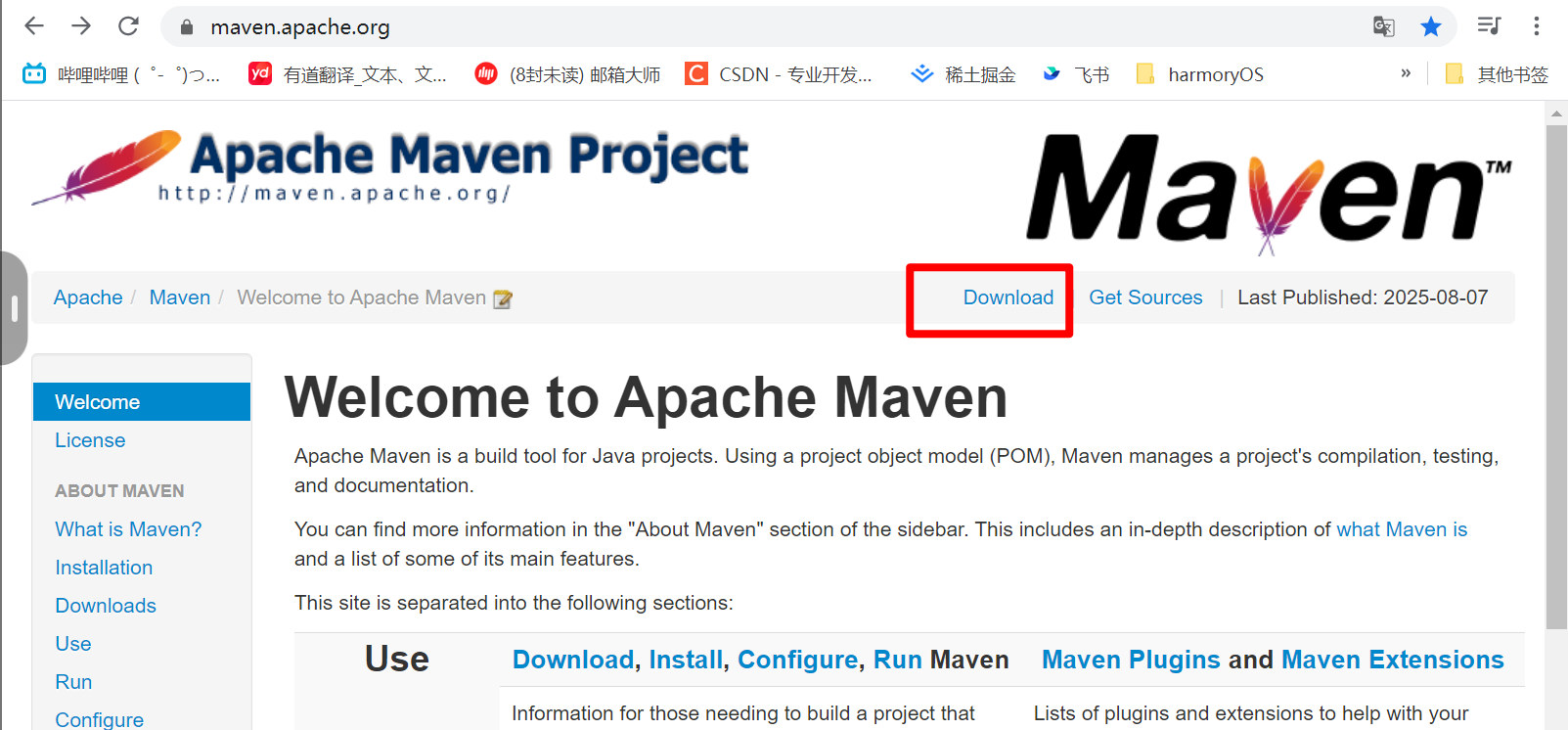Viewport: 1568px width, 730px height.
Task: Click the grey side handle on left edge
Action: 14,308
